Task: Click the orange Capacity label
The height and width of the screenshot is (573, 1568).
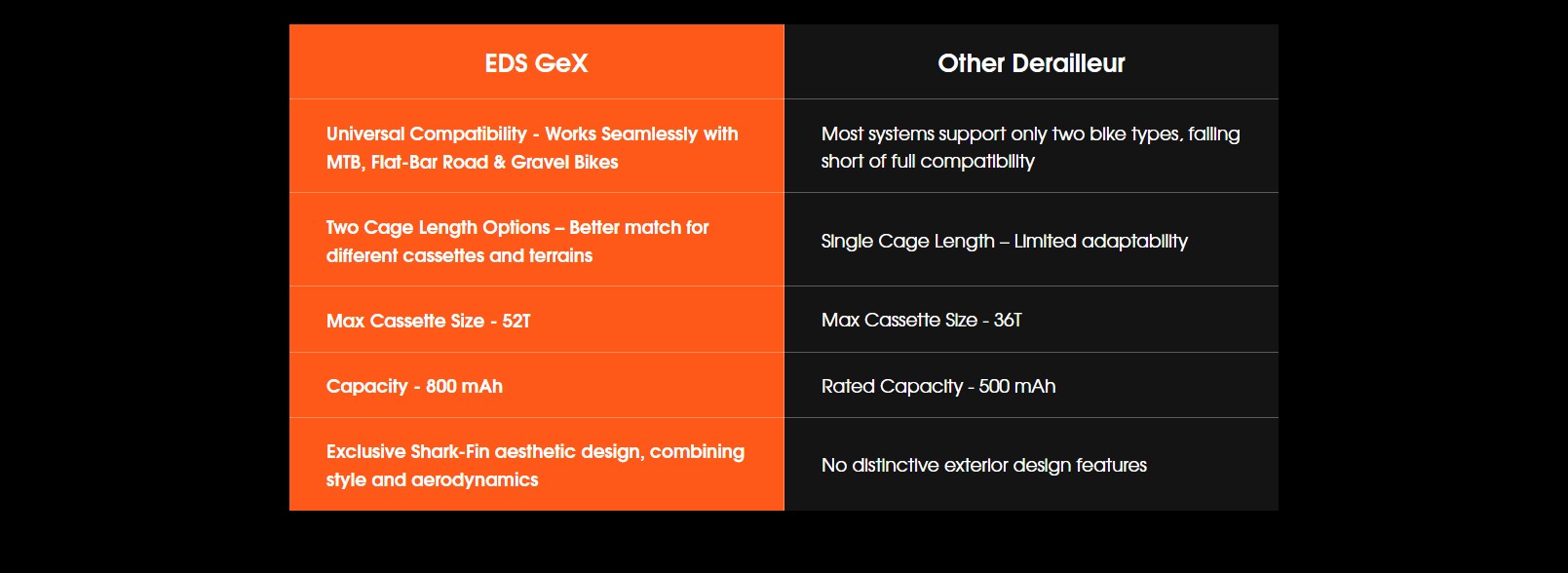Action: coord(366,386)
